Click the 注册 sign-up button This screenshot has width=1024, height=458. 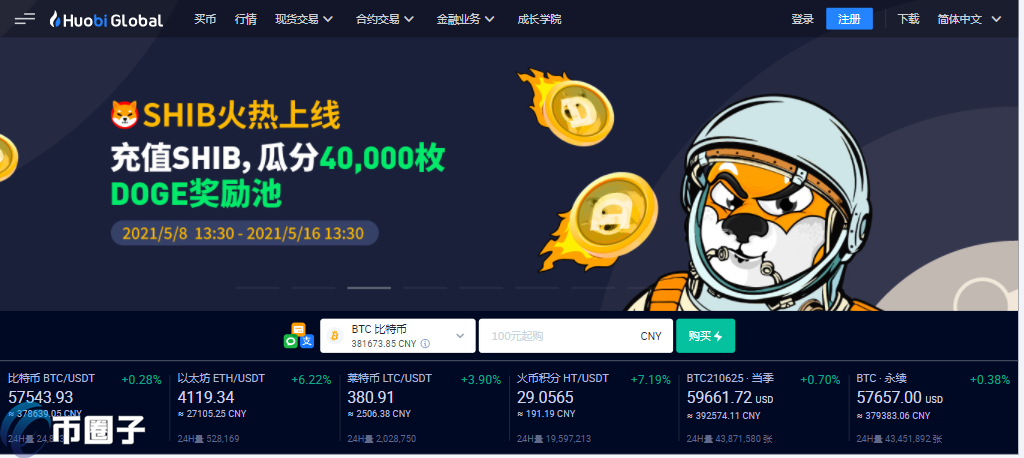click(849, 19)
